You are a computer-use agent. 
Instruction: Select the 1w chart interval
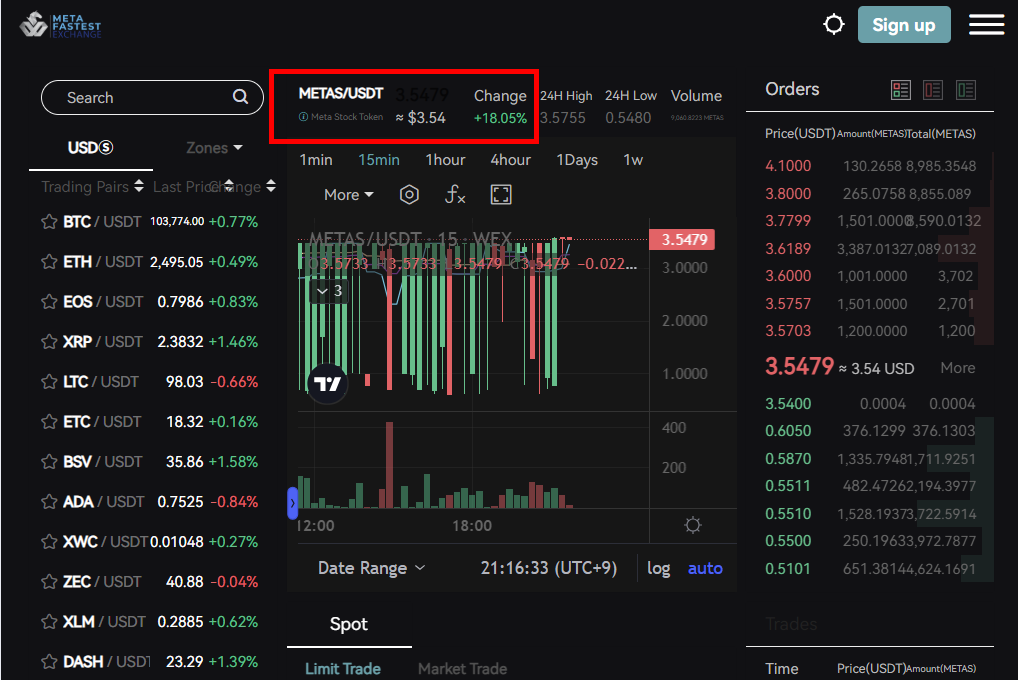pyautogui.click(x=633, y=160)
